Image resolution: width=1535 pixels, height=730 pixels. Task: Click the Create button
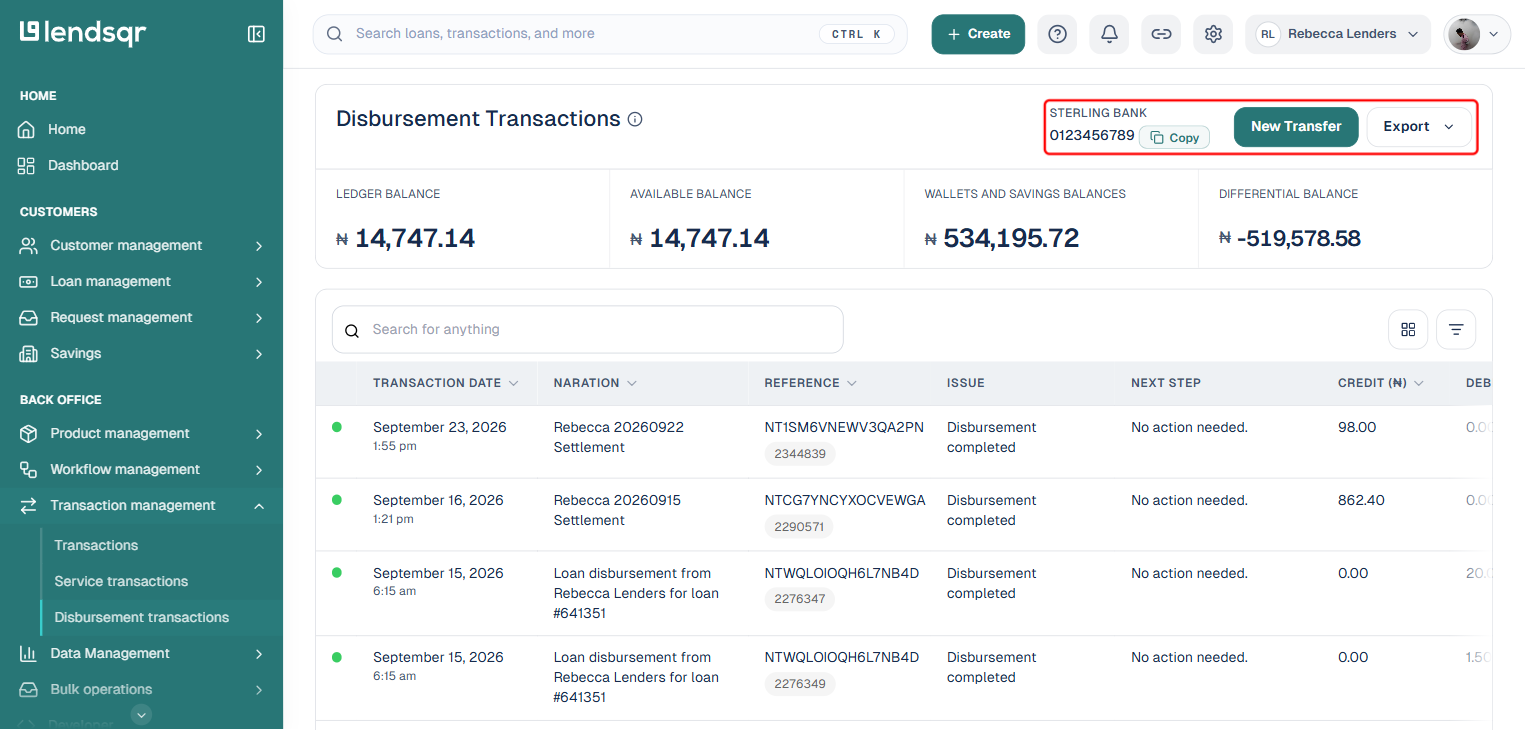click(978, 34)
